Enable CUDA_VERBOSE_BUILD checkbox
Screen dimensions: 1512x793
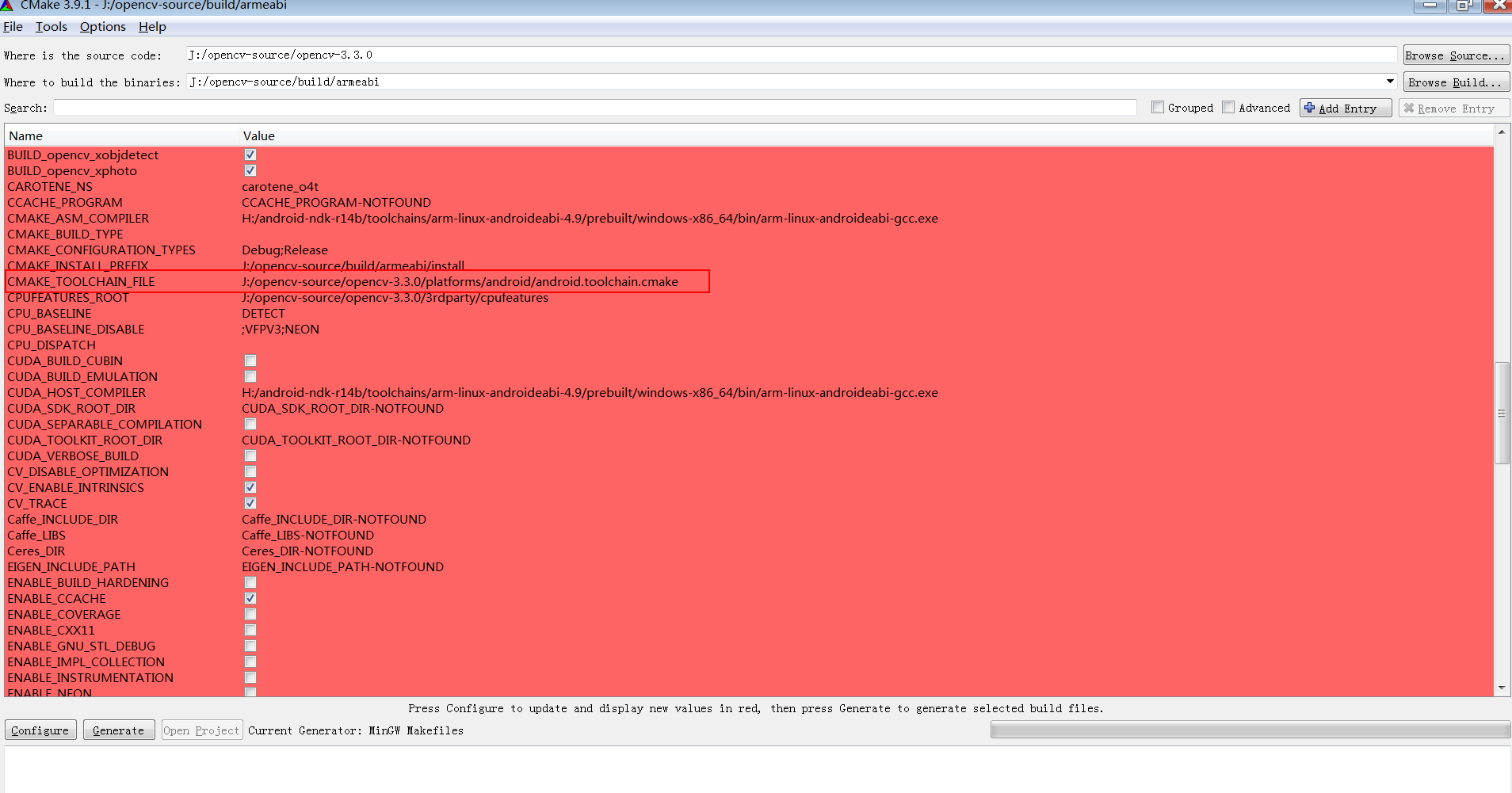pyautogui.click(x=250, y=456)
